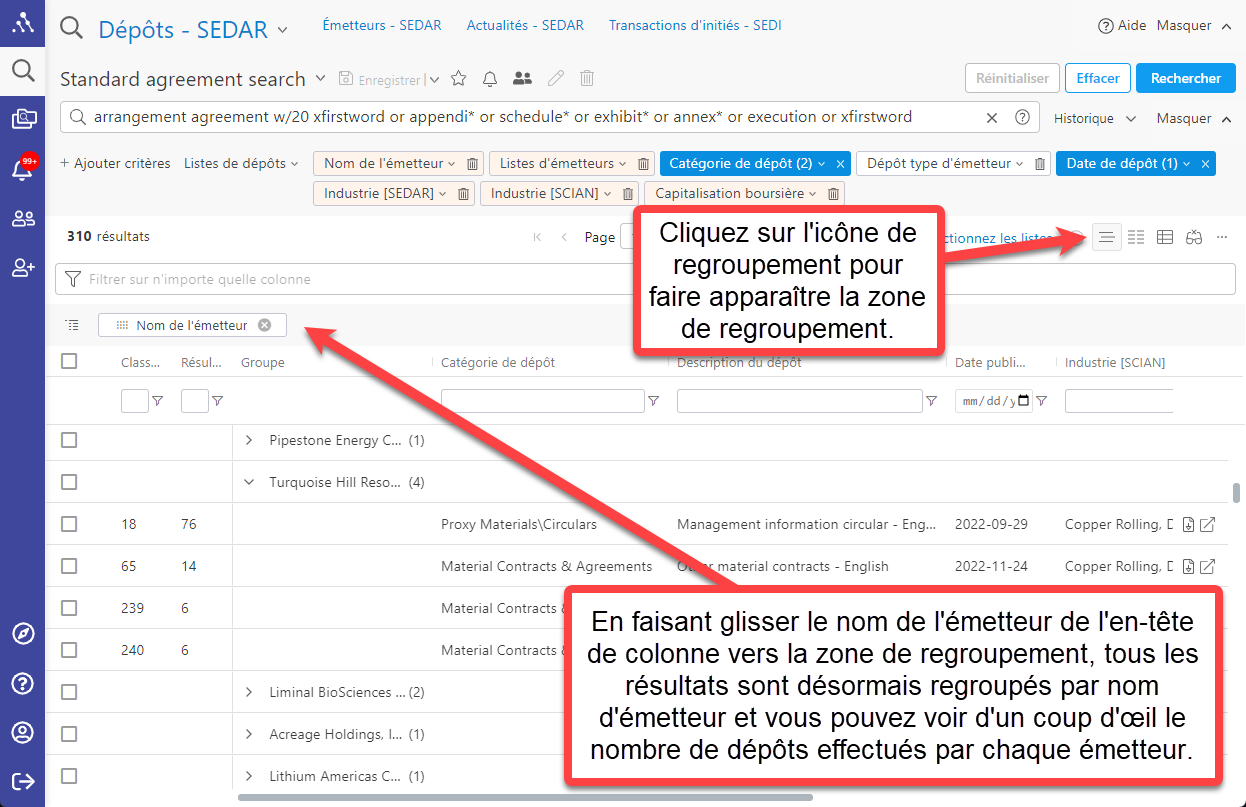
Task: Open the application logo home icon
Action: 22,23
